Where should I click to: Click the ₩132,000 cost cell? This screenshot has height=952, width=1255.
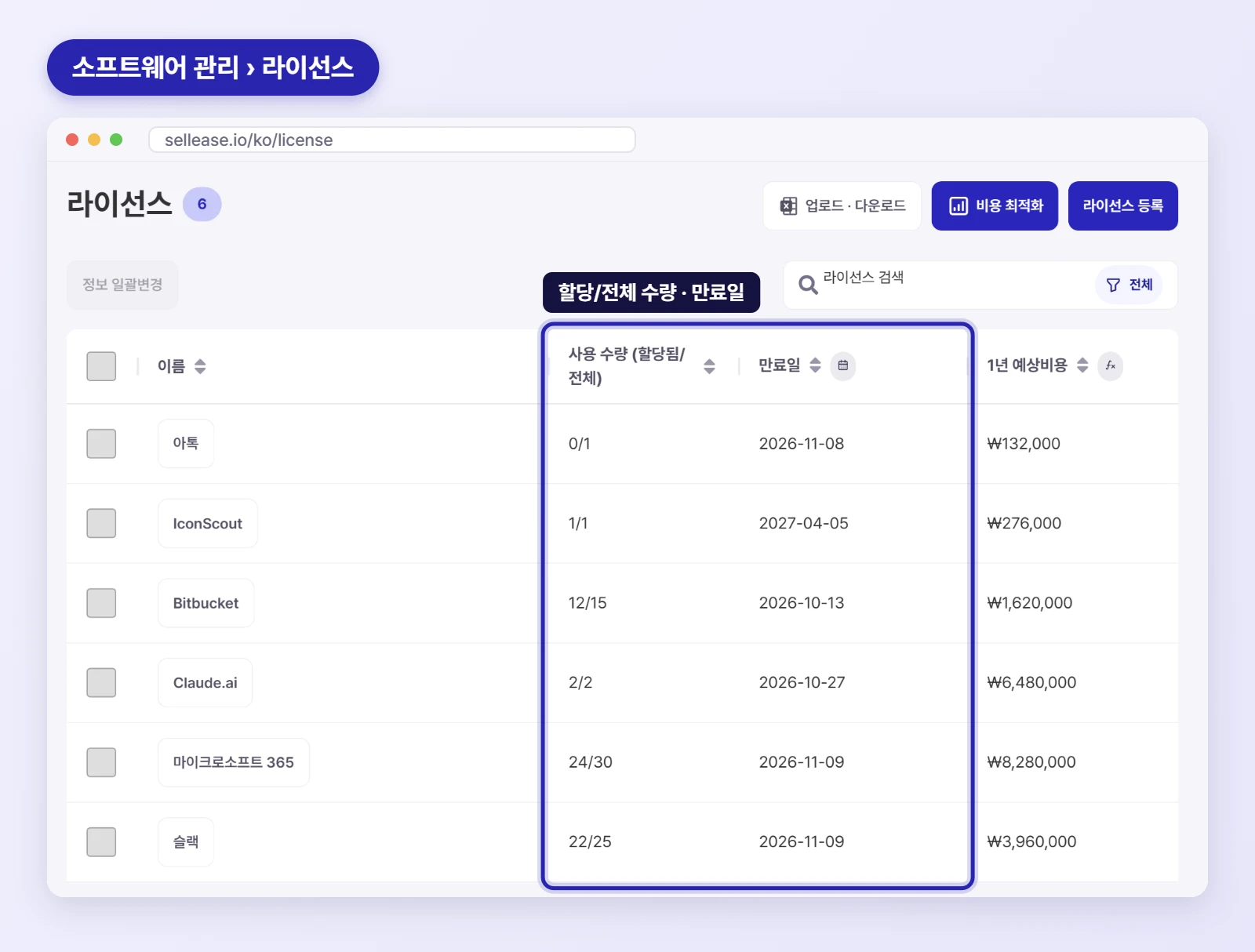pyautogui.click(x=1024, y=444)
